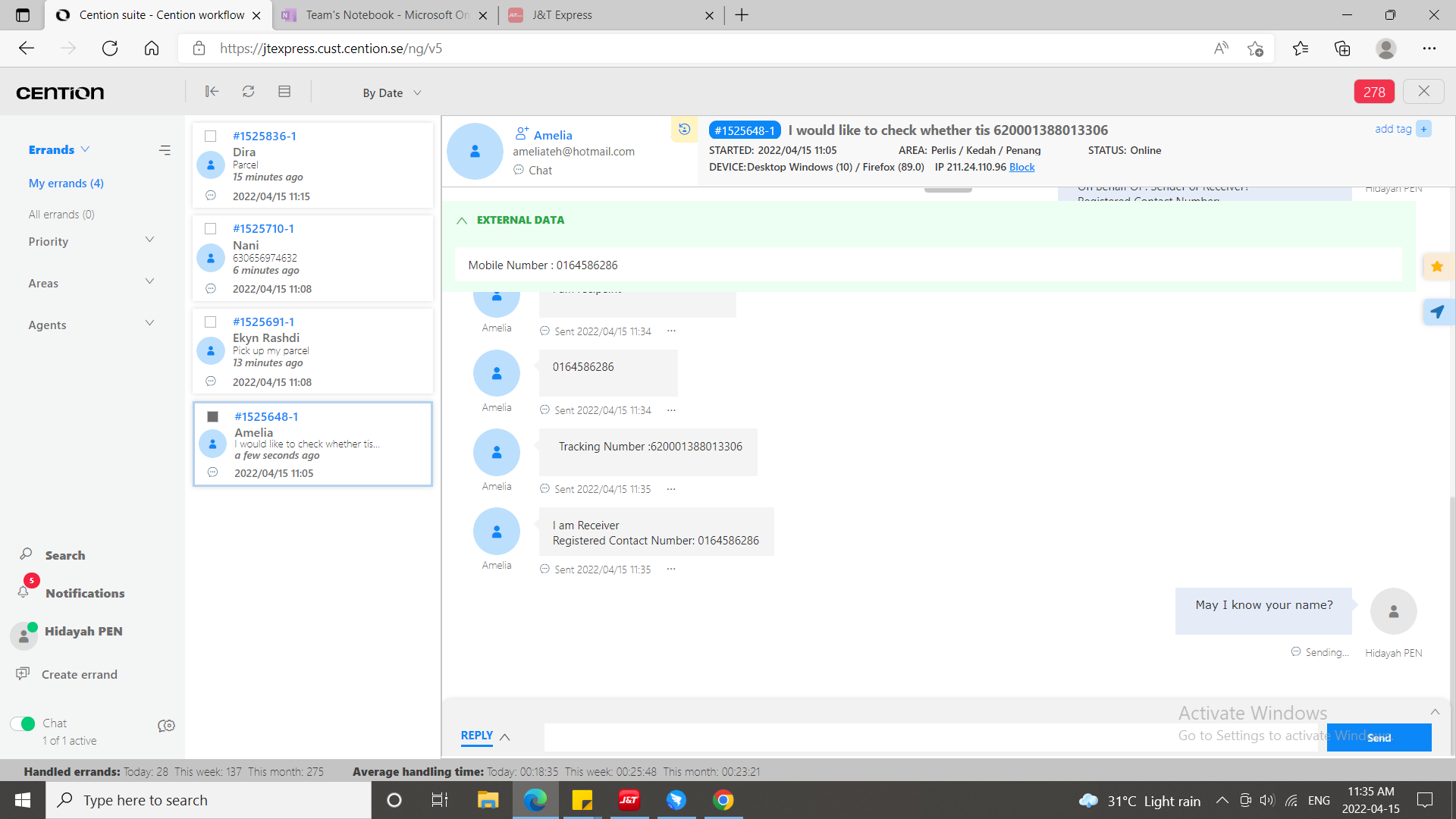Select checkbox for errand #1525710-1
Screen dimensions: 1456x819
click(x=211, y=228)
